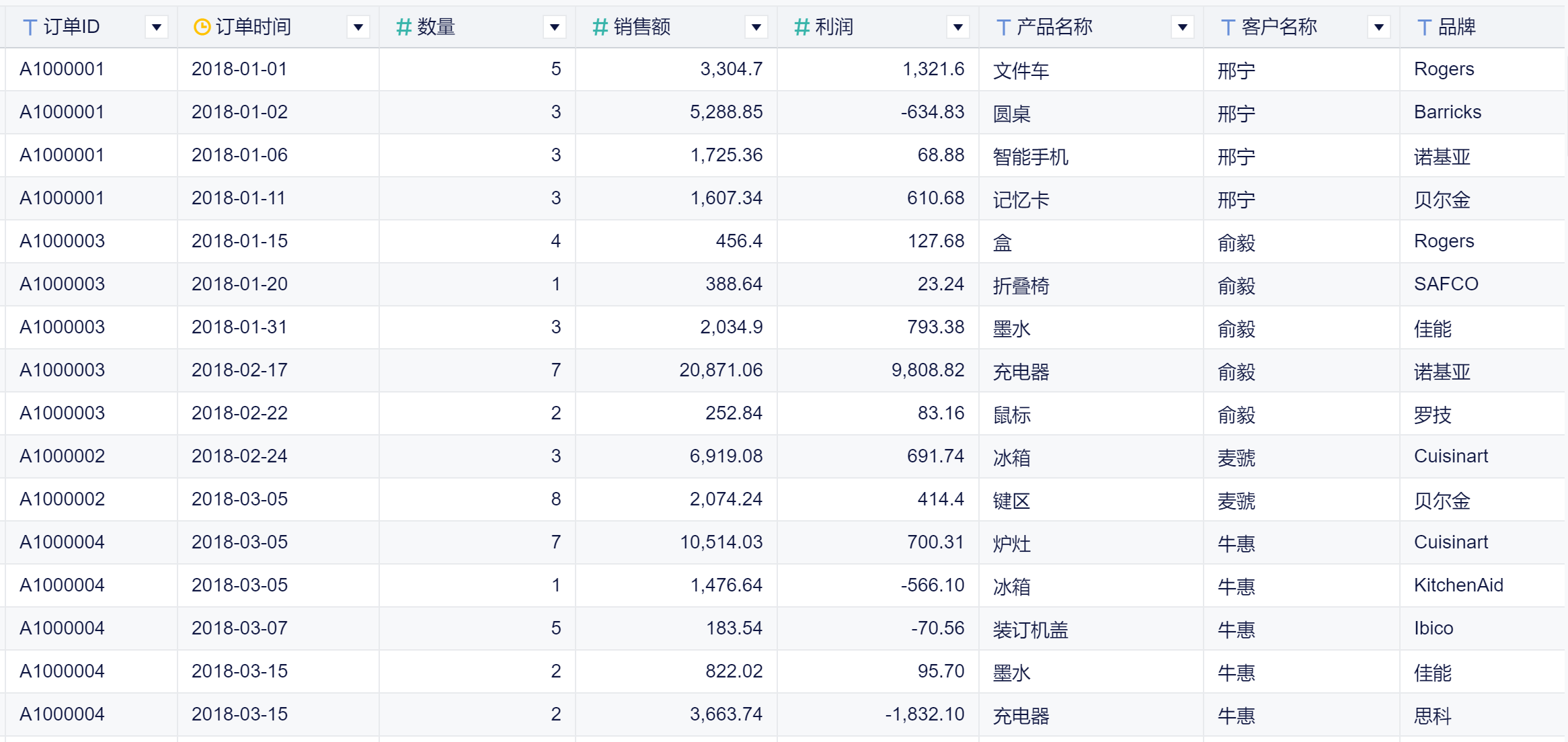Image resolution: width=1568 pixels, height=742 pixels.
Task: Open the 订单时间 column dropdown arrow
Action: (x=358, y=28)
